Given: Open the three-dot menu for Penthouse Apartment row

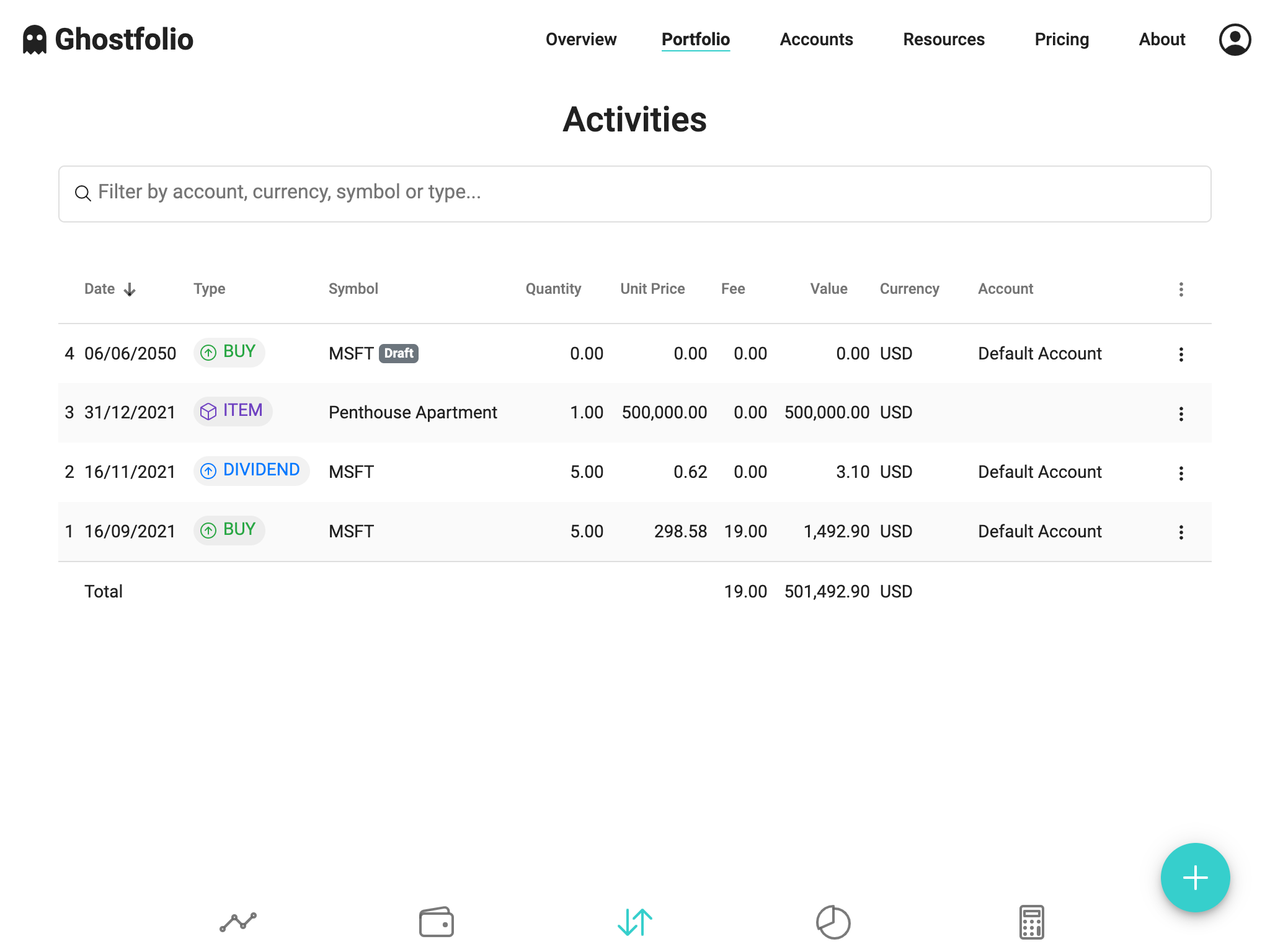Looking at the screenshot, I should coord(1181,414).
